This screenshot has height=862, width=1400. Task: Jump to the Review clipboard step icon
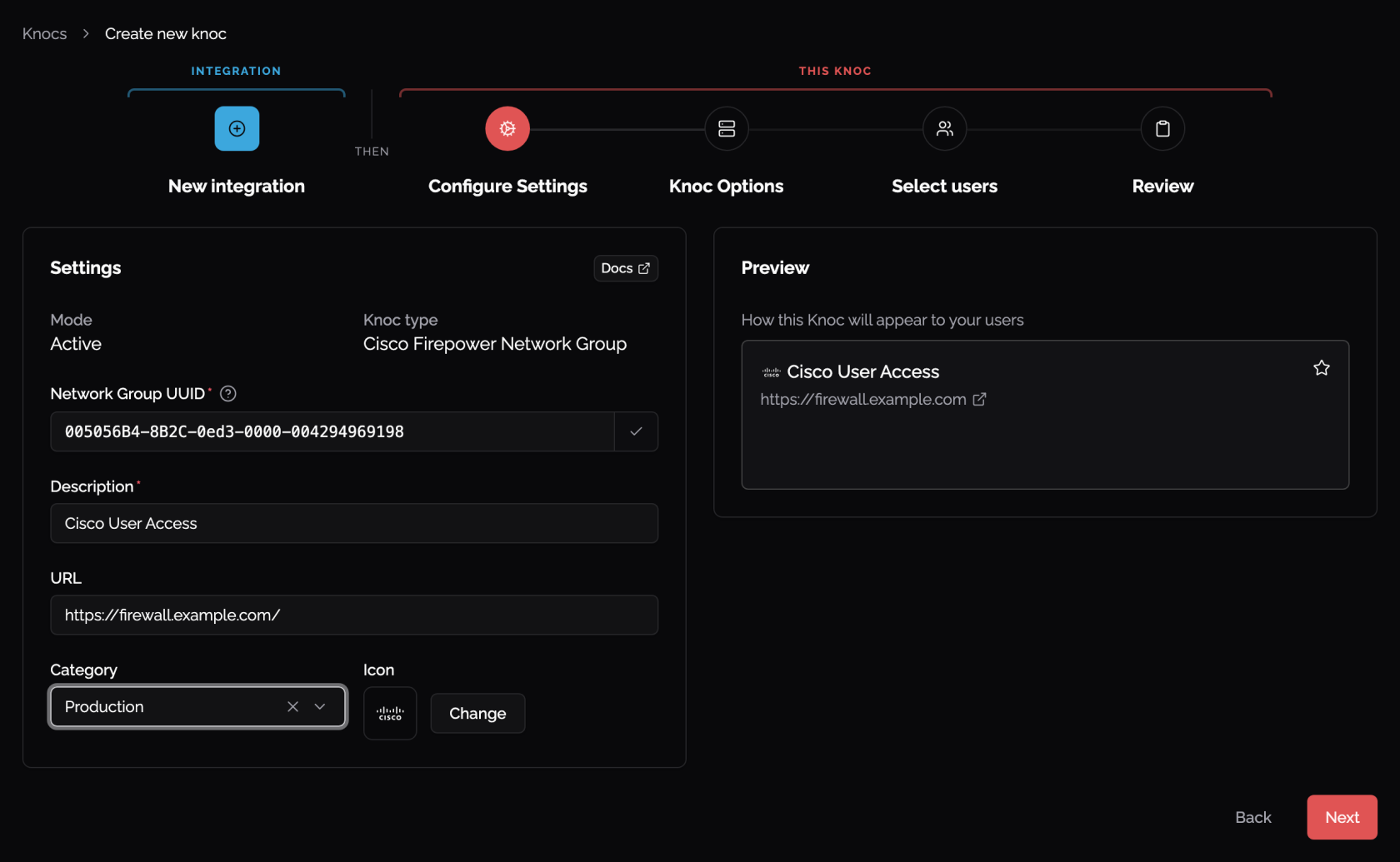[1162, 128]
